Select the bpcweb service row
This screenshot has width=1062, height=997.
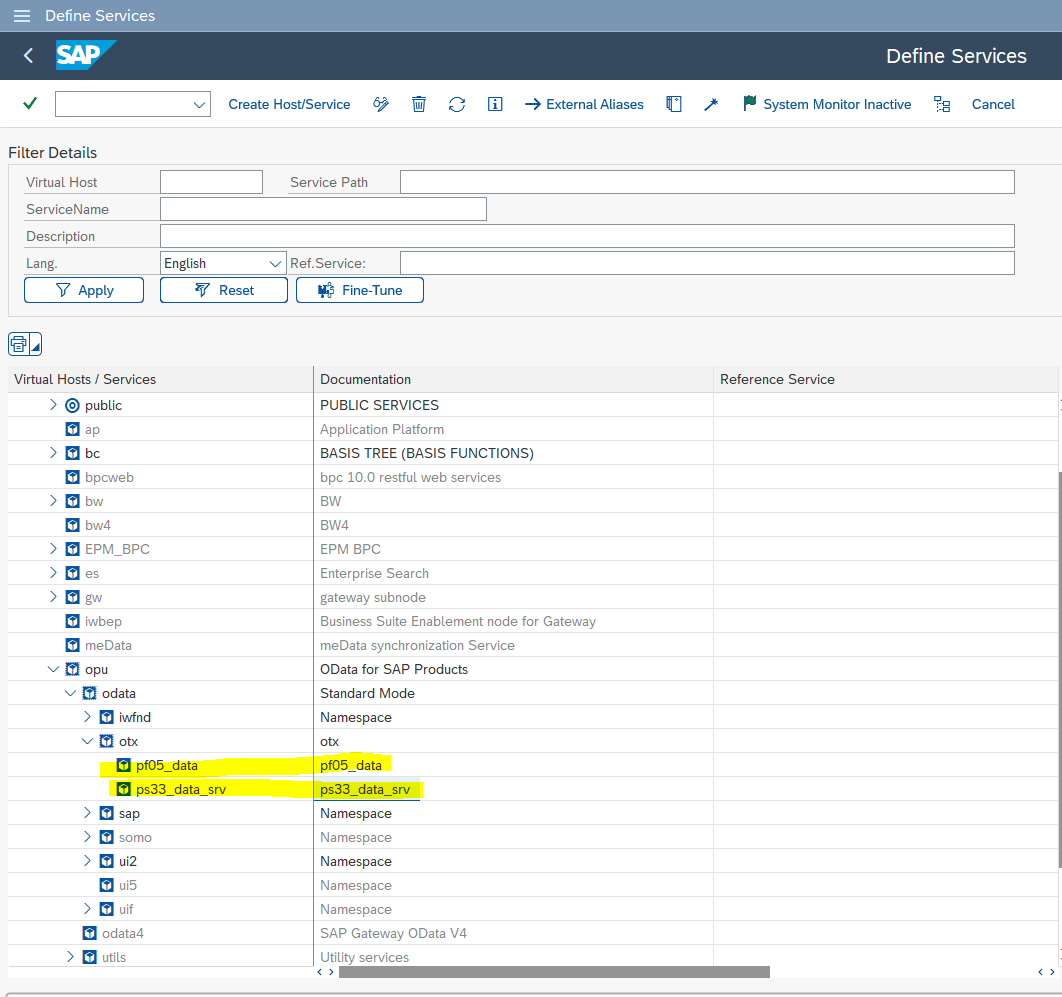point(109,478)
